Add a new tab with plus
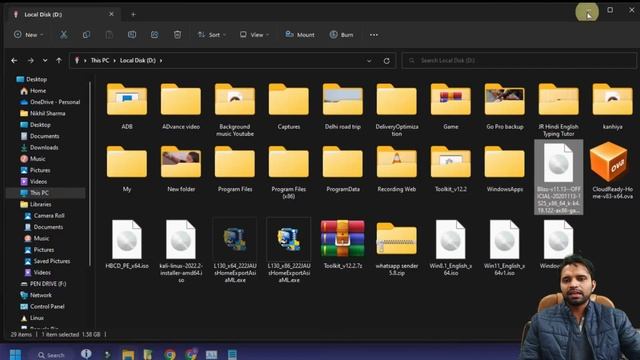This screenshot has width=640, height=360. click(133, 14)
